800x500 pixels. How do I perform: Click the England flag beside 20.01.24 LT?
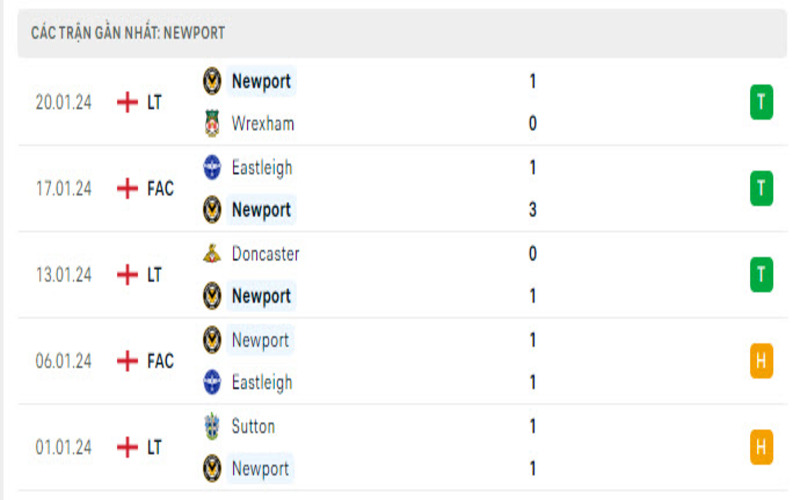point(127,102)
